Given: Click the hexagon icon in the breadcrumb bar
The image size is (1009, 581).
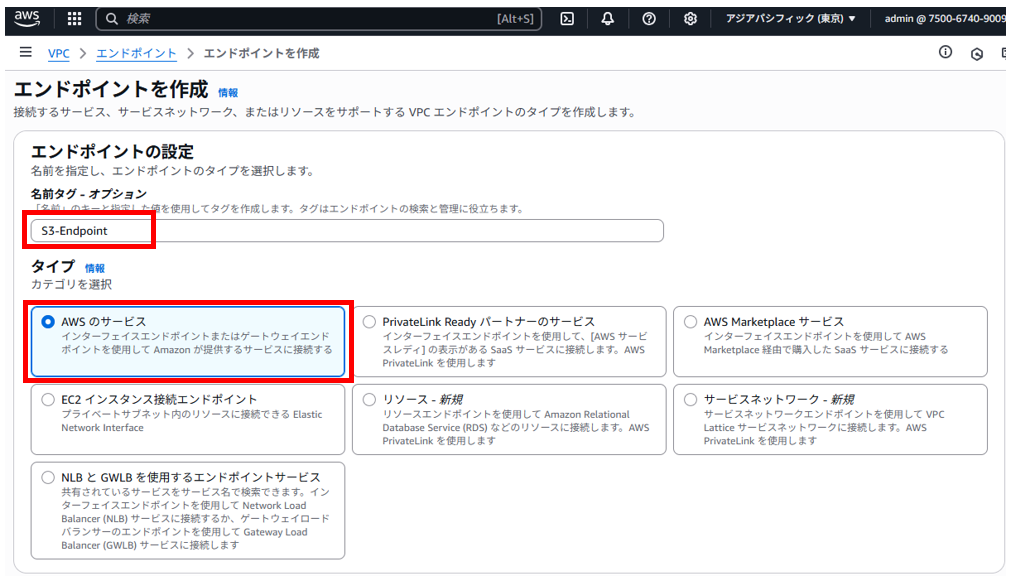Looking at the screenshot, I should [x=977, y=54].
